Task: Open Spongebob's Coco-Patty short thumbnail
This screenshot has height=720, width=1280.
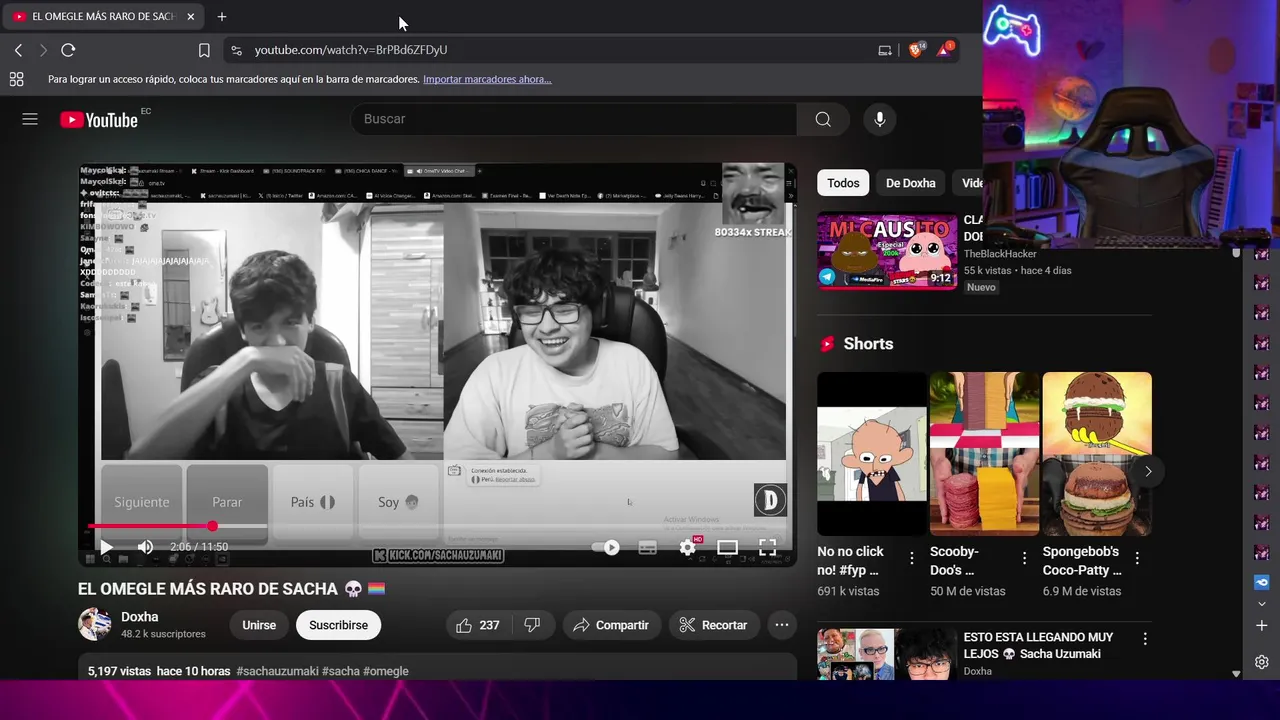Action: point(1097,454)
